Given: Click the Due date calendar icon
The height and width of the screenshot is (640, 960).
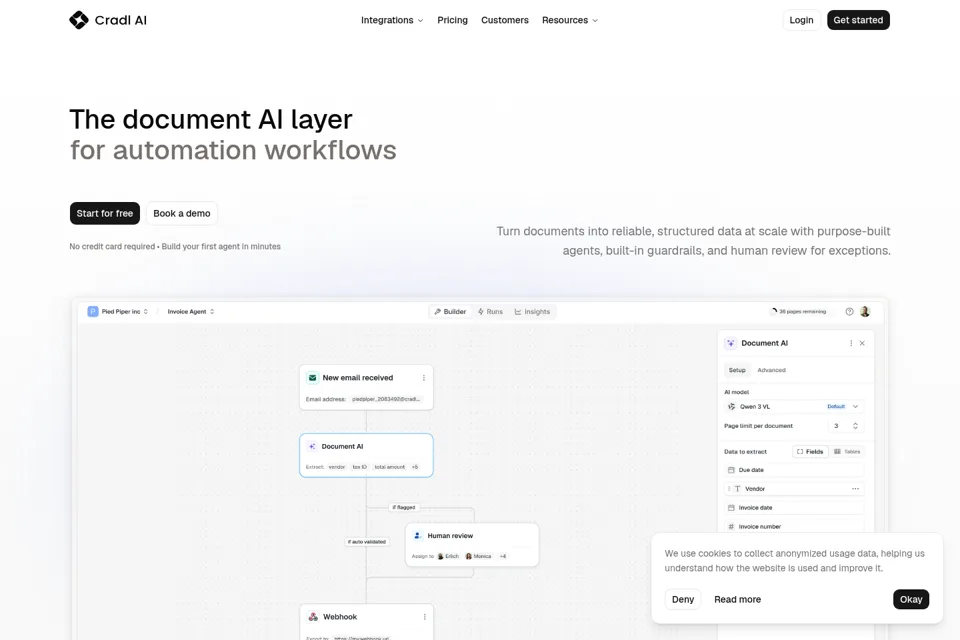Looking at the screenshot, I should 731,470.
